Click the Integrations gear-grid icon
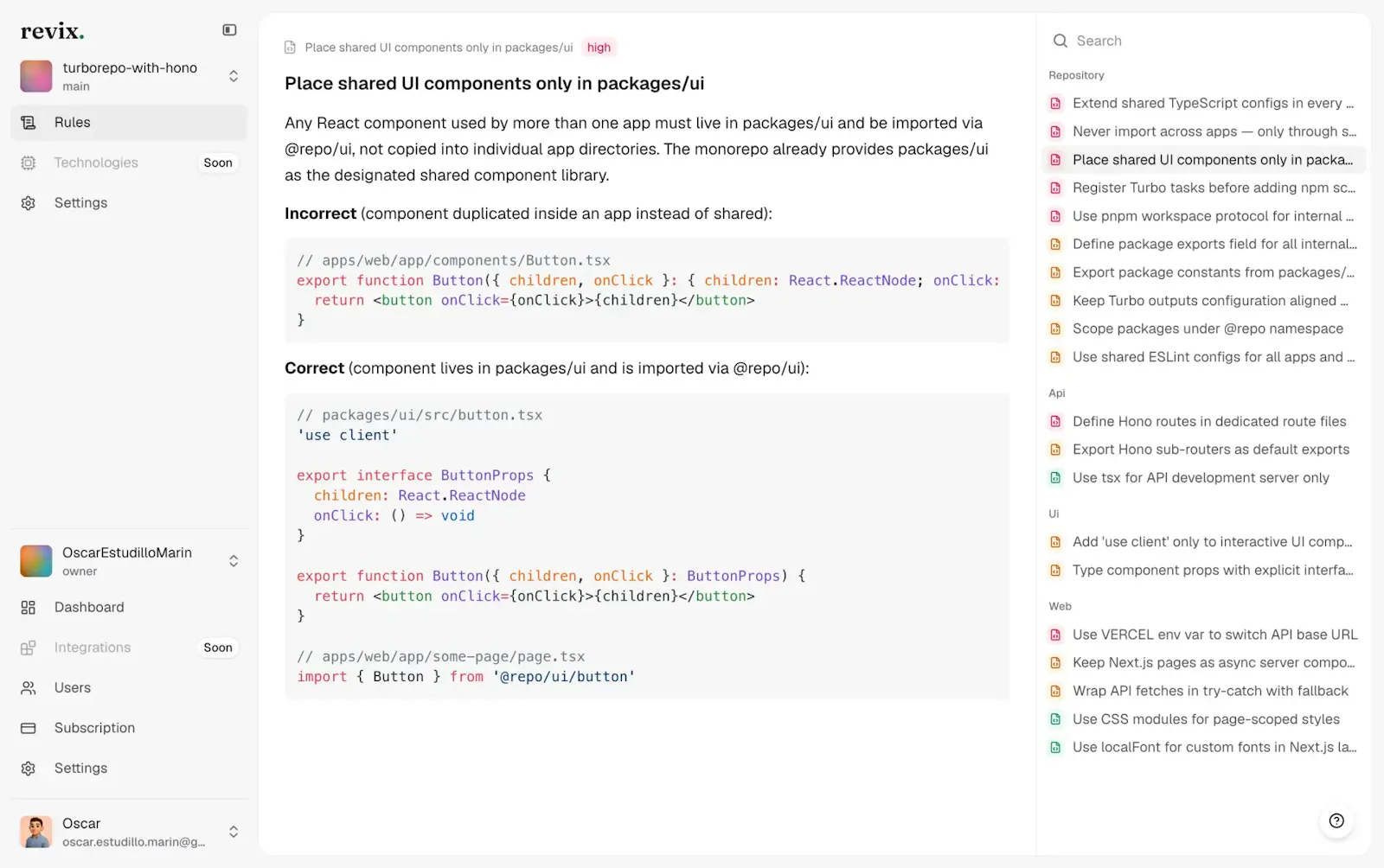Image resolution: width=1384 pixels, height=868 pixels. [29, 648]
